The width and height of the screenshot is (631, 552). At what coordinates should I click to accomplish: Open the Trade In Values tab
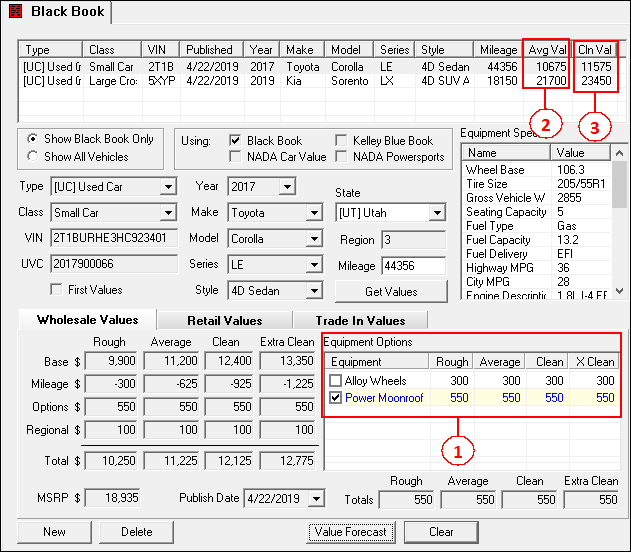(361, 320)
